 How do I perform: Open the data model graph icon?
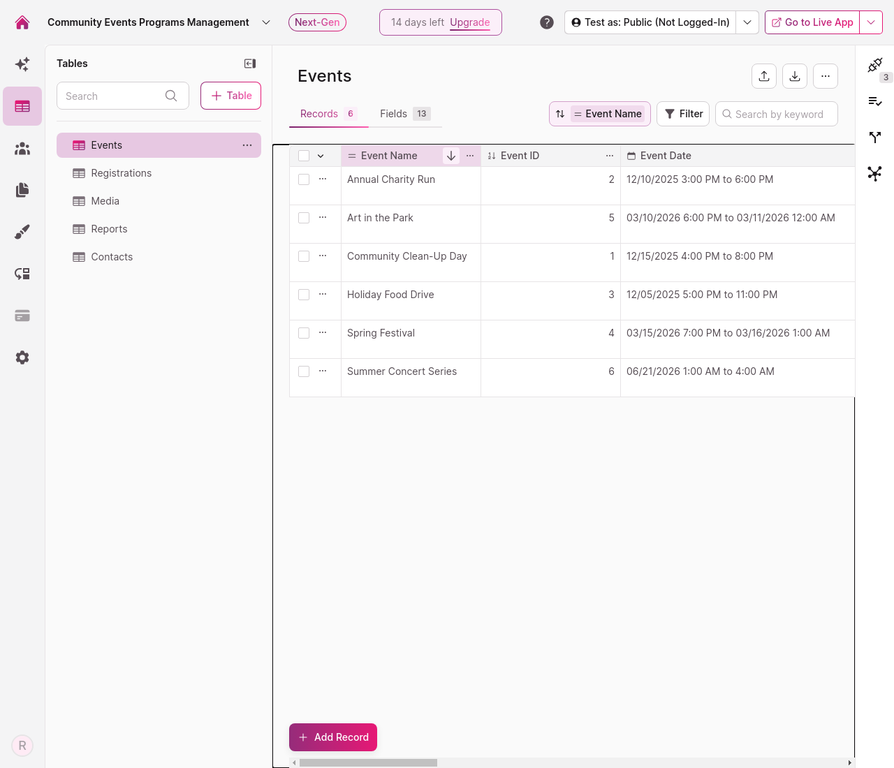point(875,173)
